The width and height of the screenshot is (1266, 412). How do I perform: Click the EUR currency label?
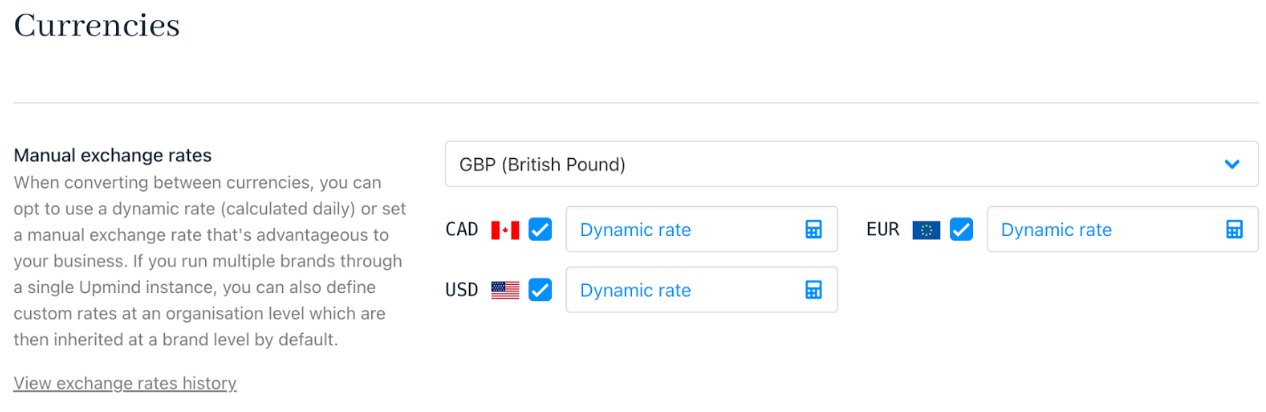[883, 230]
